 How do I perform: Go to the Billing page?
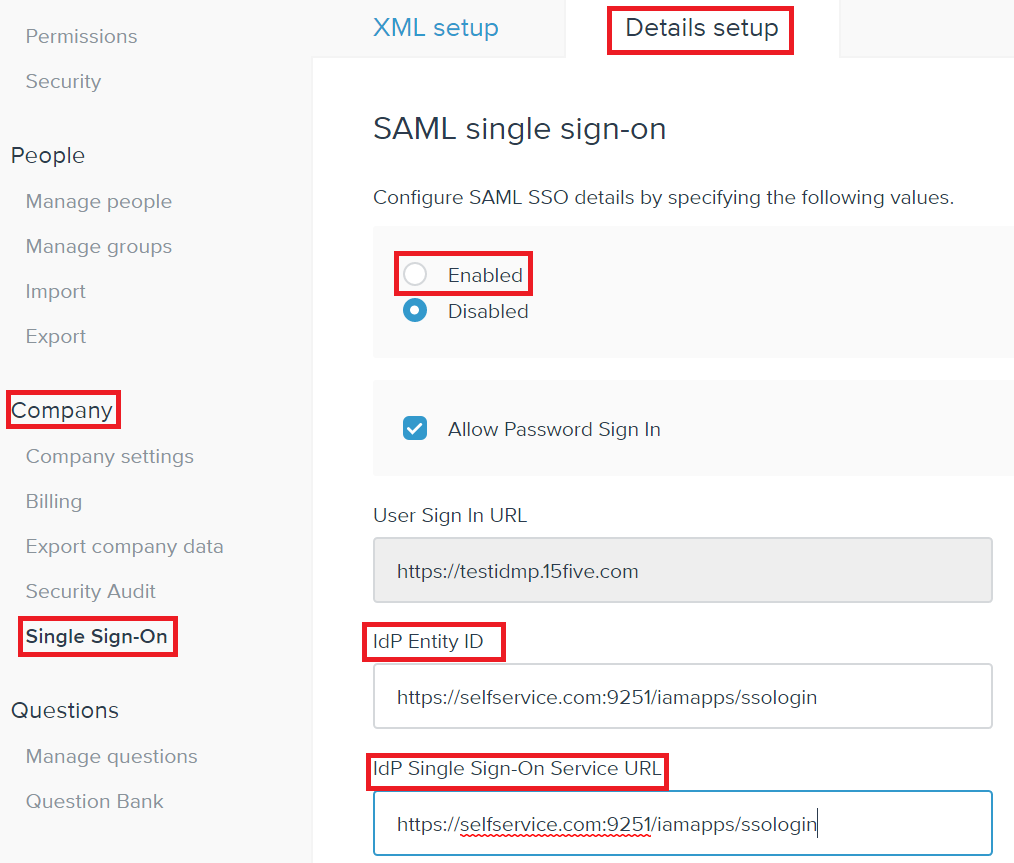[54, 501]
